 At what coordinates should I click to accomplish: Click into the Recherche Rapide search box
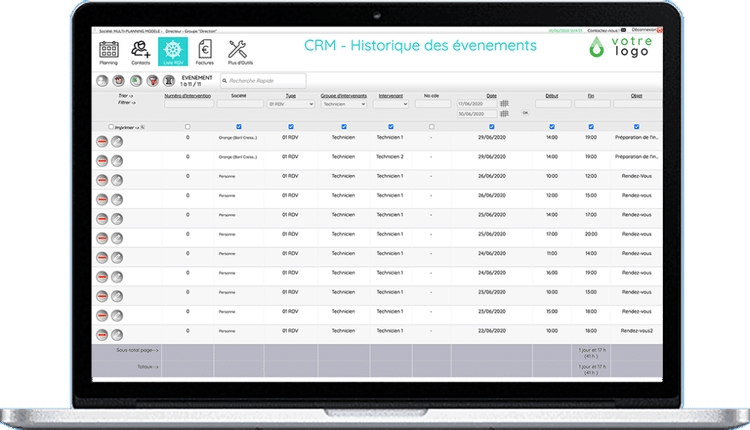pyautogui.click(x=263, y=81)
